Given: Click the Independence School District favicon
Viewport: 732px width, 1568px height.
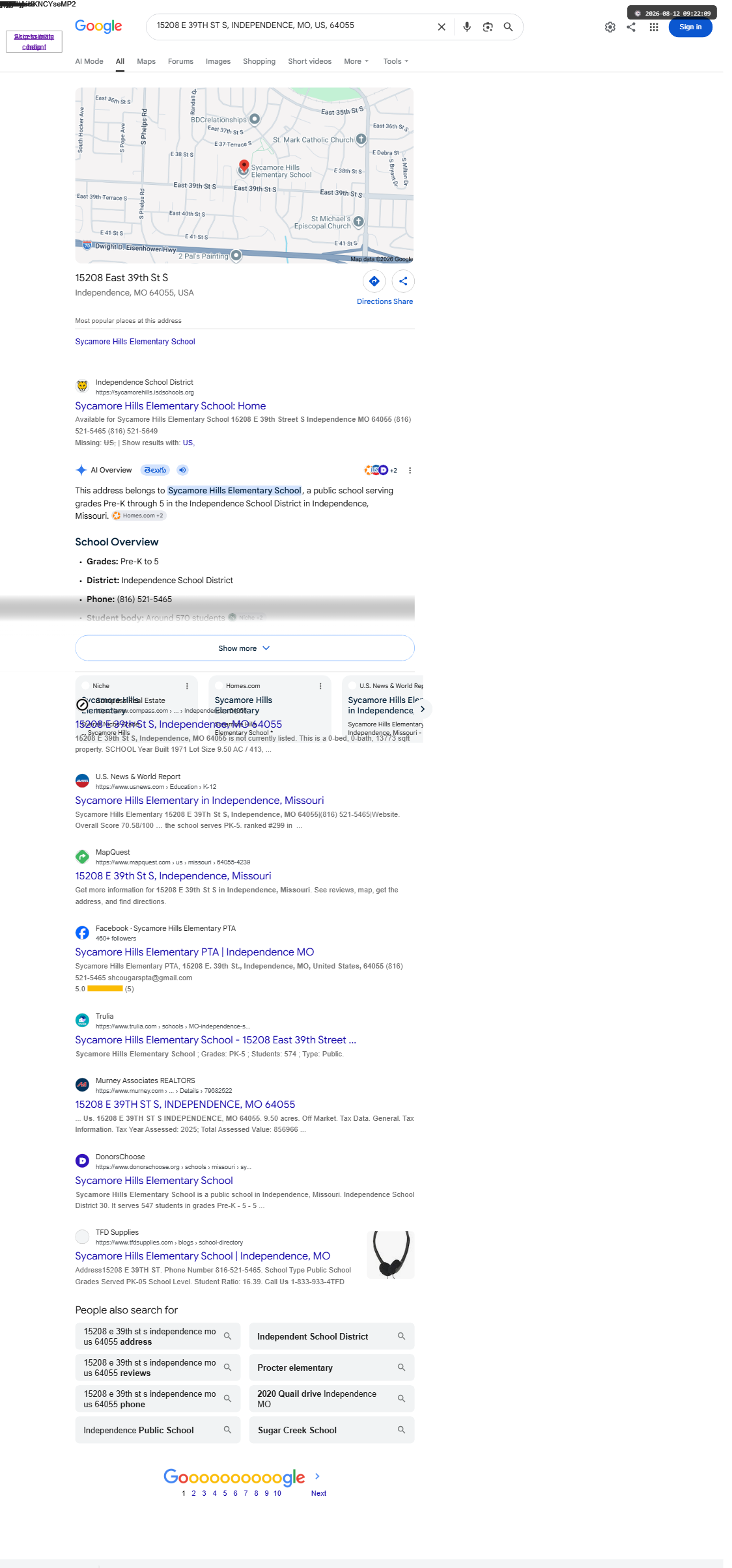Looking at the screenshot, I should 82,387.
